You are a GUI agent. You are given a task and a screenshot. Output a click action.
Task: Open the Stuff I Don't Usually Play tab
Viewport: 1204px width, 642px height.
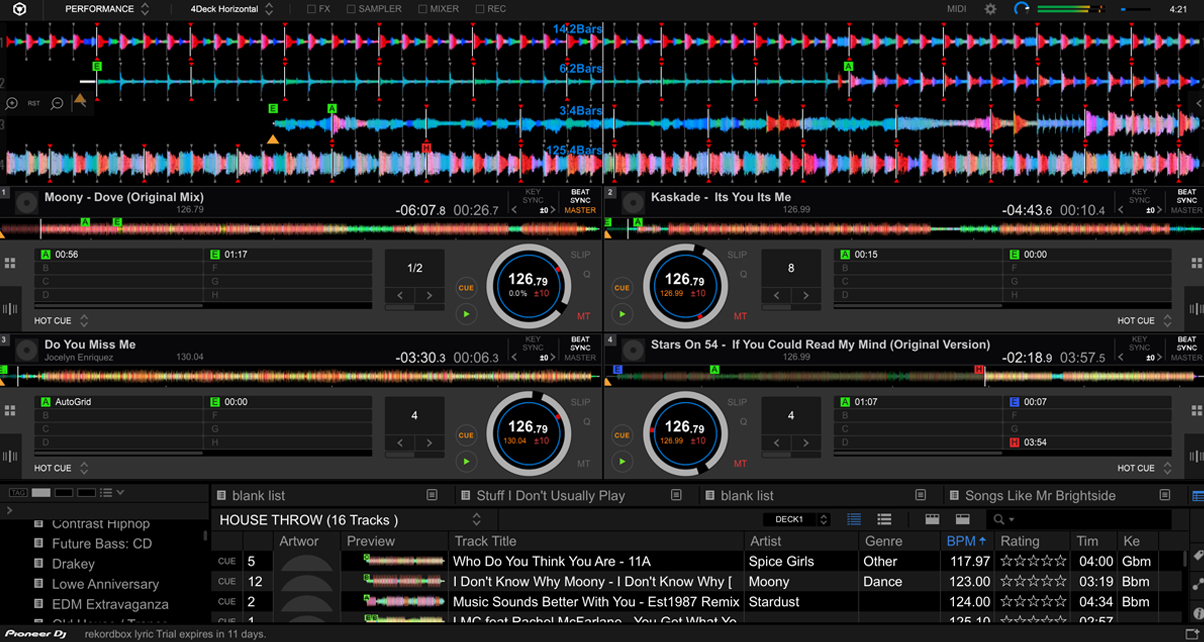click(x=550, y=496)
